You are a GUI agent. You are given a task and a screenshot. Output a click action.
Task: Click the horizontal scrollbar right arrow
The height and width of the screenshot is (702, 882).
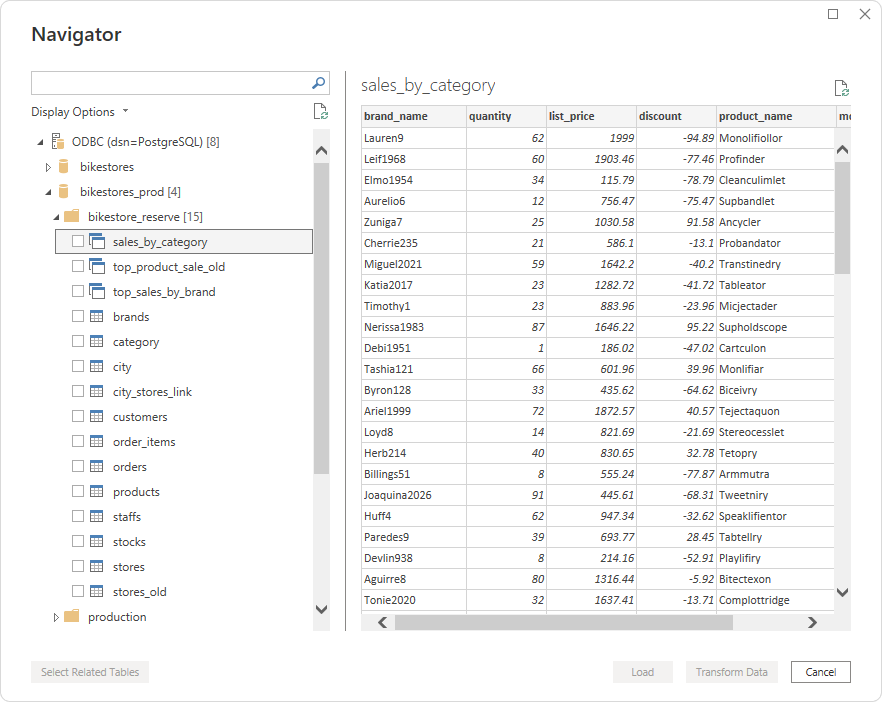(811, 622)
